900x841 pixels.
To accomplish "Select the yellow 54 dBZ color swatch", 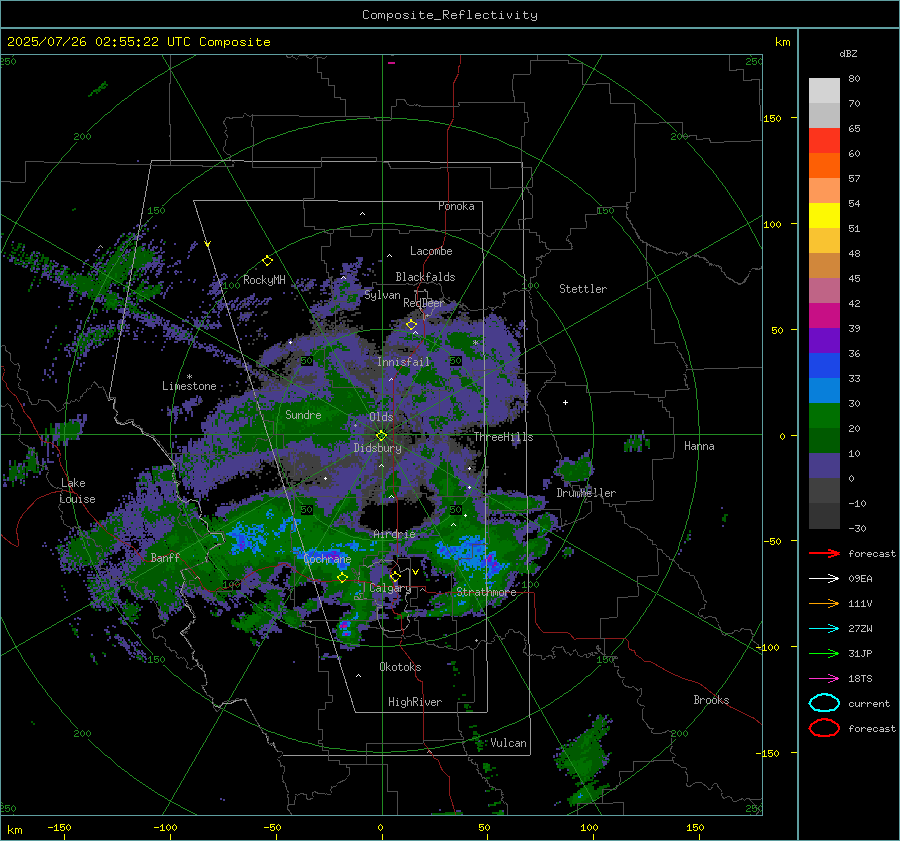I will click(824, 216).
